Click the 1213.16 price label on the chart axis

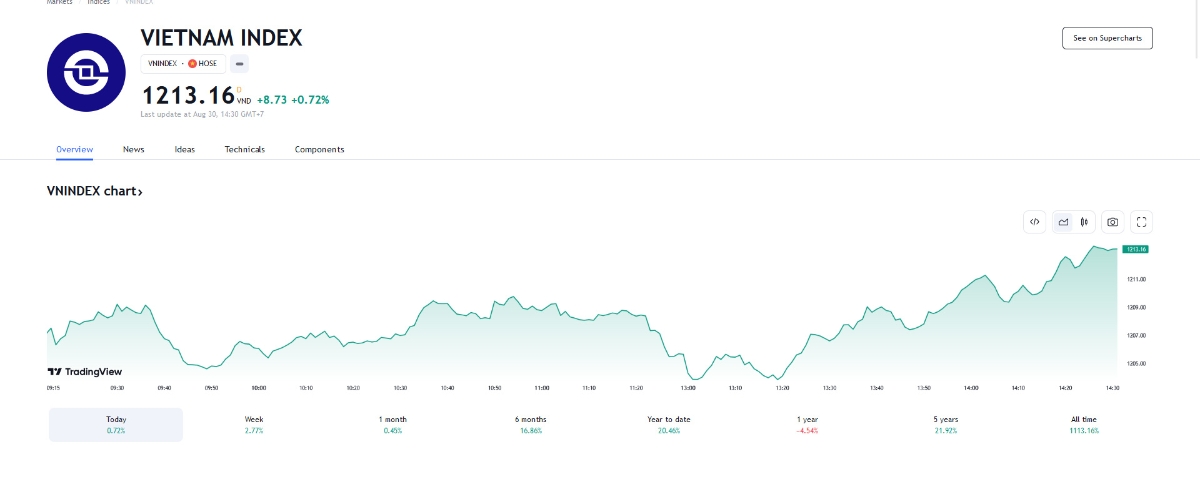(x=1135, y=249)
